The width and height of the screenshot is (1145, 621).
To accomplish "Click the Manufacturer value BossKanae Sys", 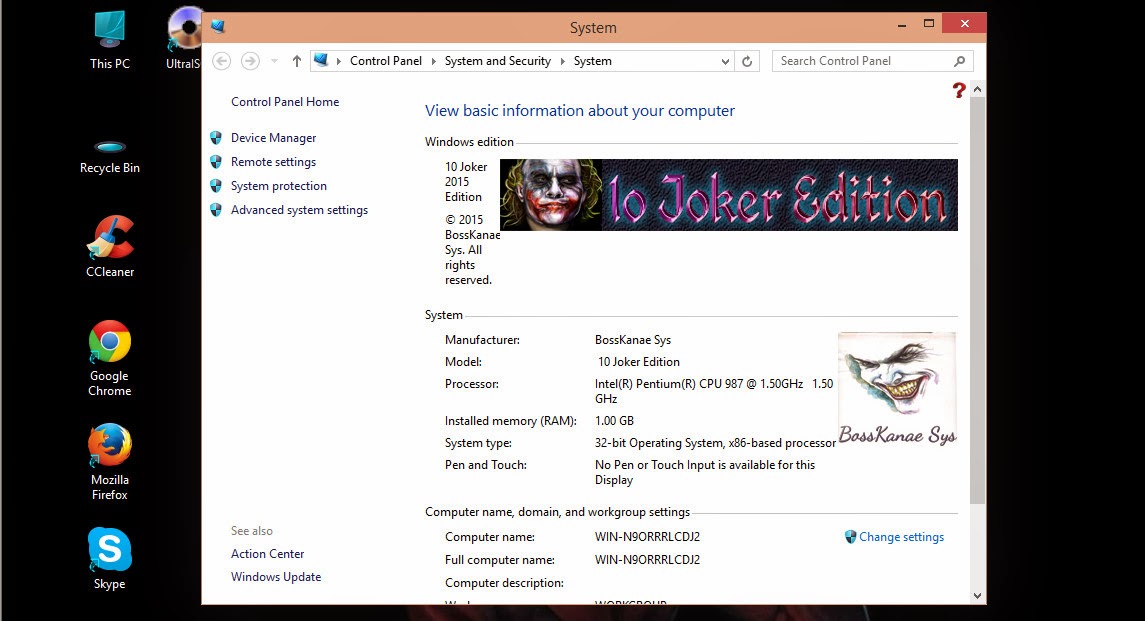I will click(632, 340).
